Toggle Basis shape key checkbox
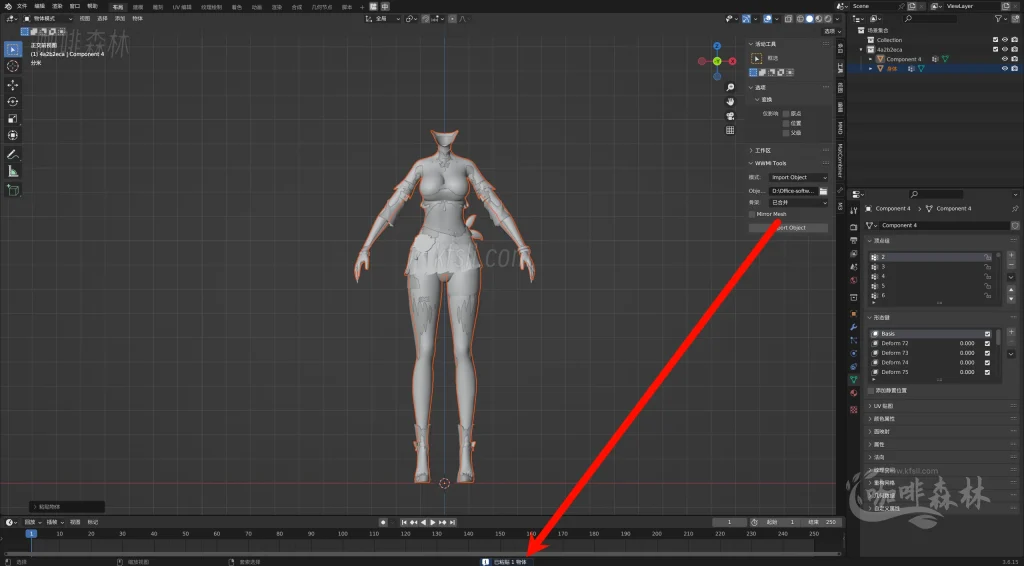 click(x=987, y=334)
